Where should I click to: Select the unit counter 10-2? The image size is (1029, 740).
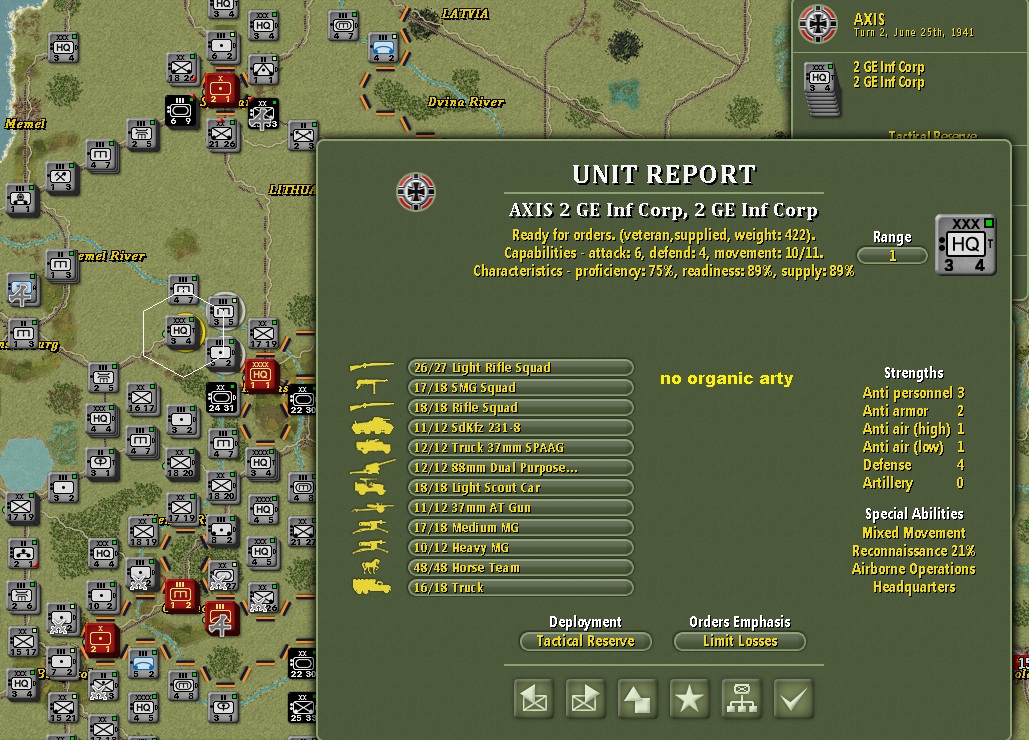coord(102,596)
